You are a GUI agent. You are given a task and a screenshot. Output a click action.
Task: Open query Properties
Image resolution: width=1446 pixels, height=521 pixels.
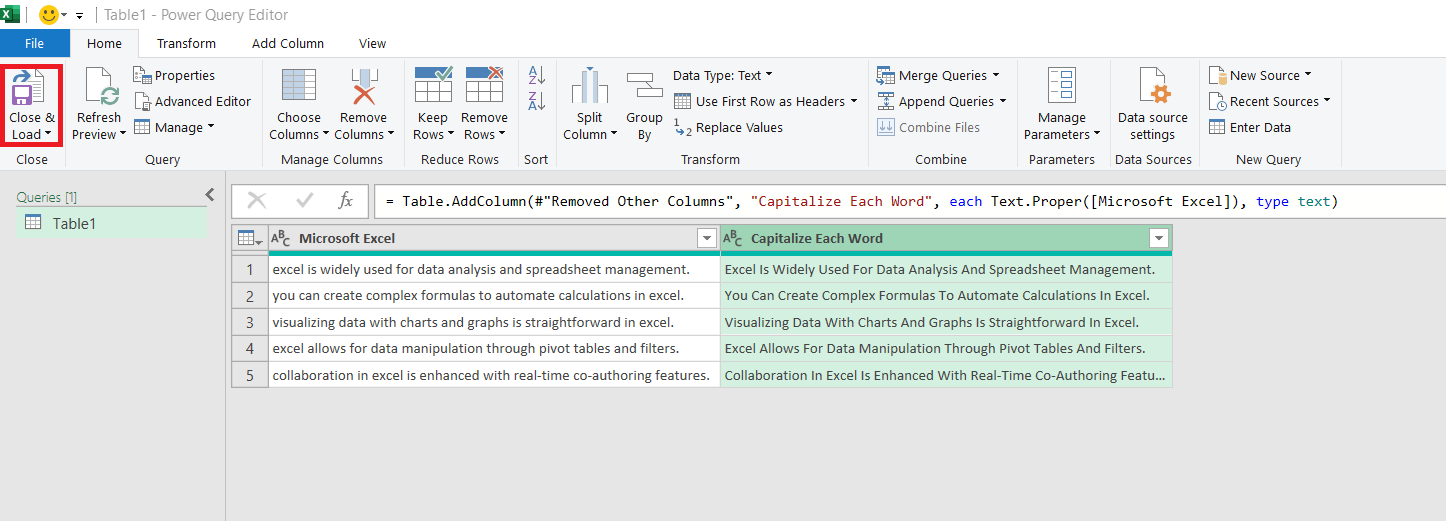(174, 75)
